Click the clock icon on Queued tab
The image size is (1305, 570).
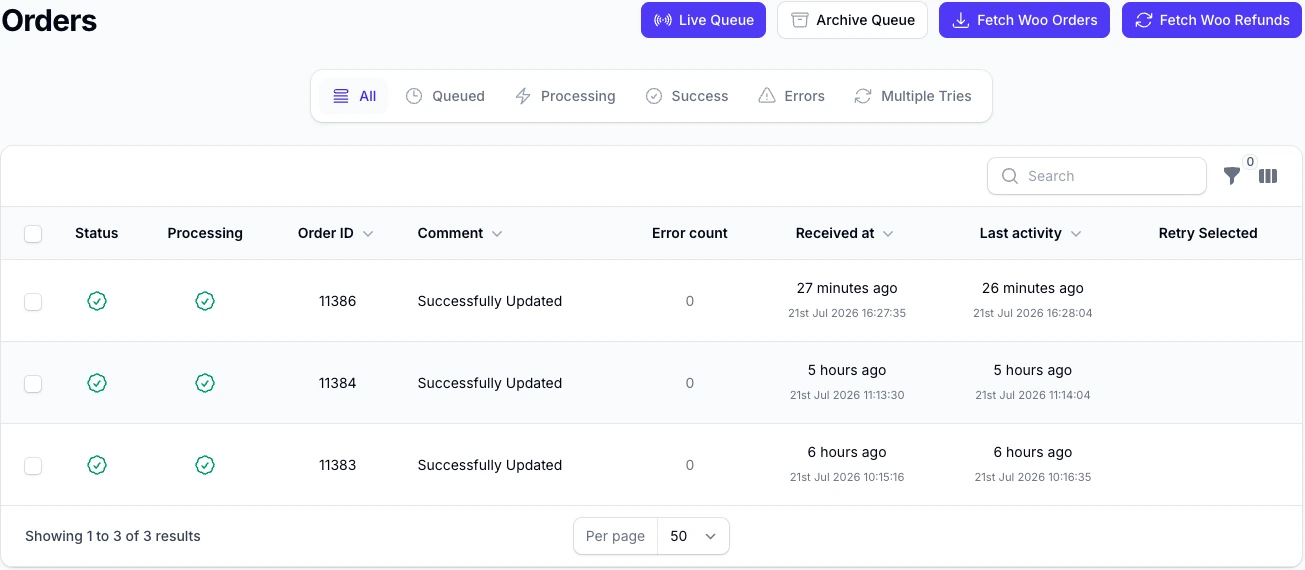pos(414,96)
